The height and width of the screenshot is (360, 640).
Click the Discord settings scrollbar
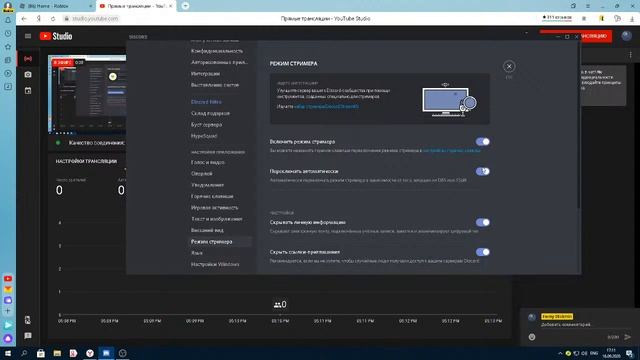coord(578,125)
